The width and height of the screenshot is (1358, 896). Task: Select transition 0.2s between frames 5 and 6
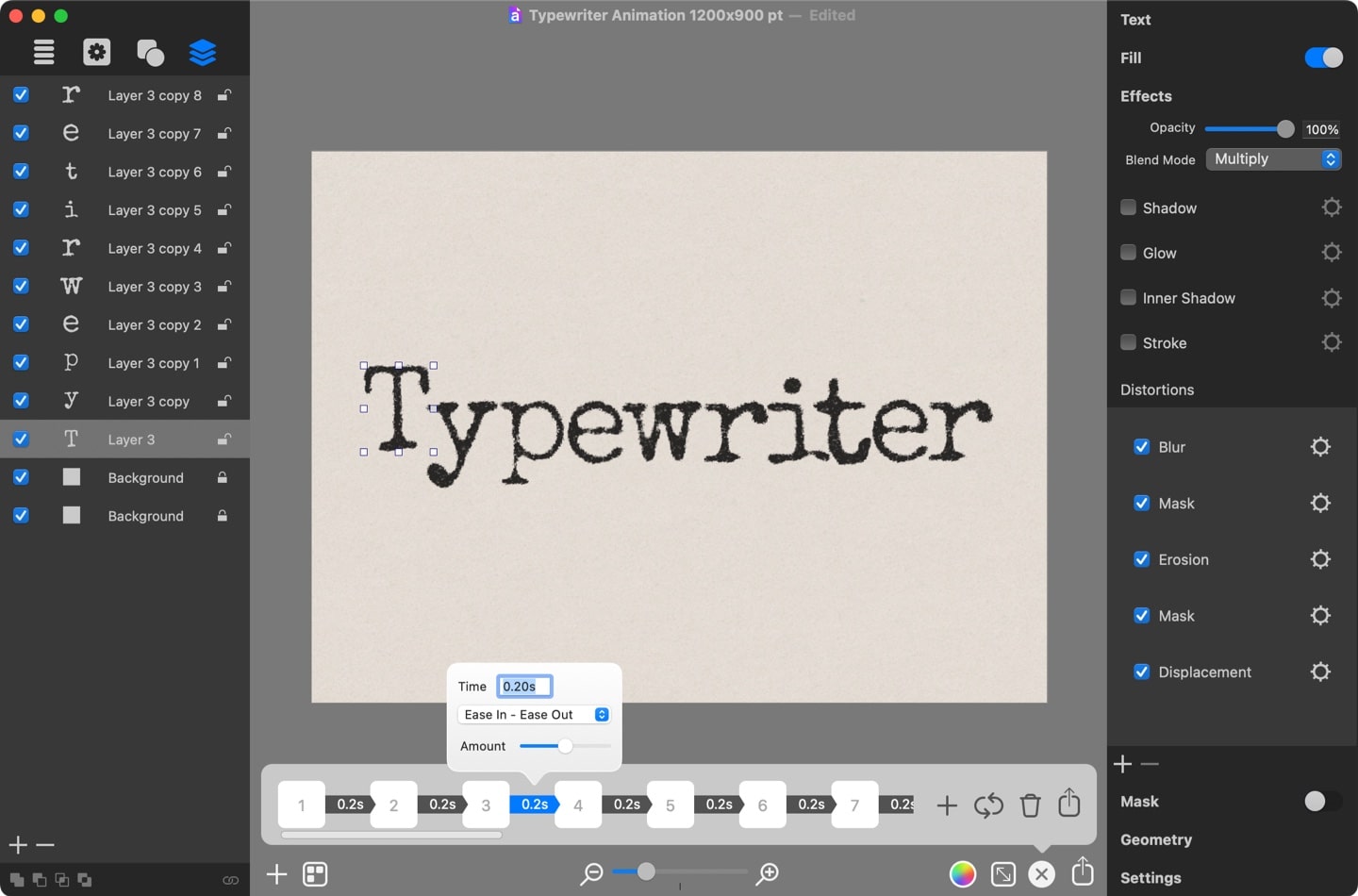click(719, 805)
